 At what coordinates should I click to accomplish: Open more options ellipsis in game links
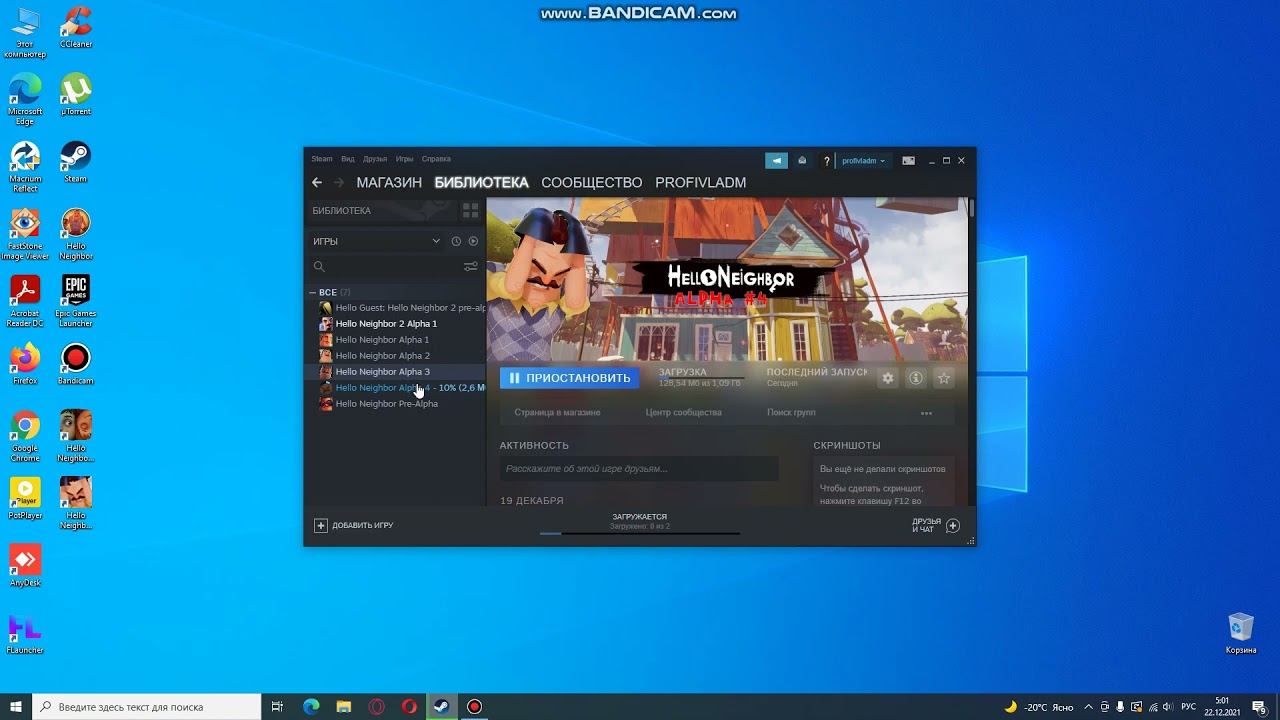[x=926, y=413]
